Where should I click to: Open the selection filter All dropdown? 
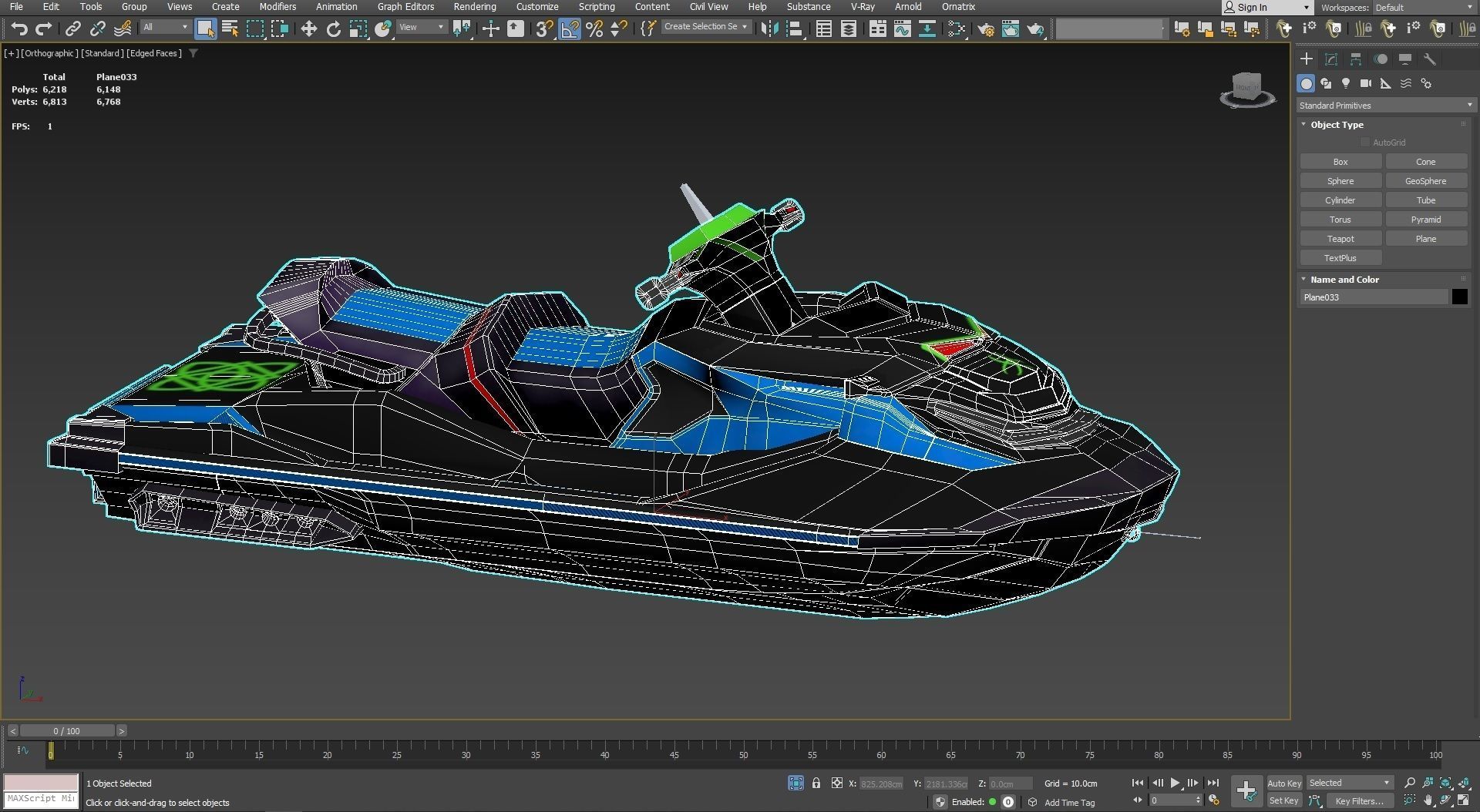pyautogui.click(x=165, y=27)
